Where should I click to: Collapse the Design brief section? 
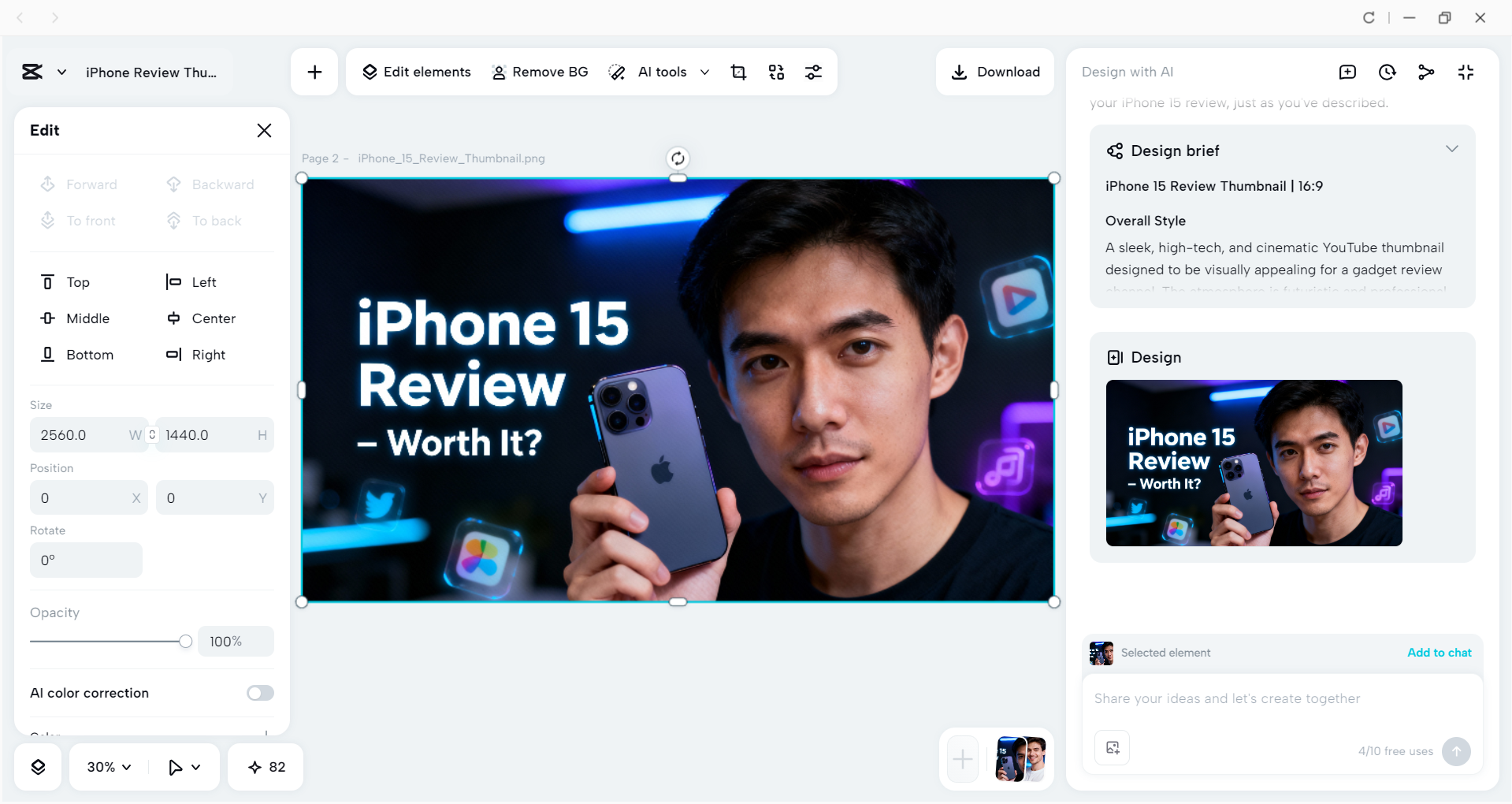(x=1452, y=149)
